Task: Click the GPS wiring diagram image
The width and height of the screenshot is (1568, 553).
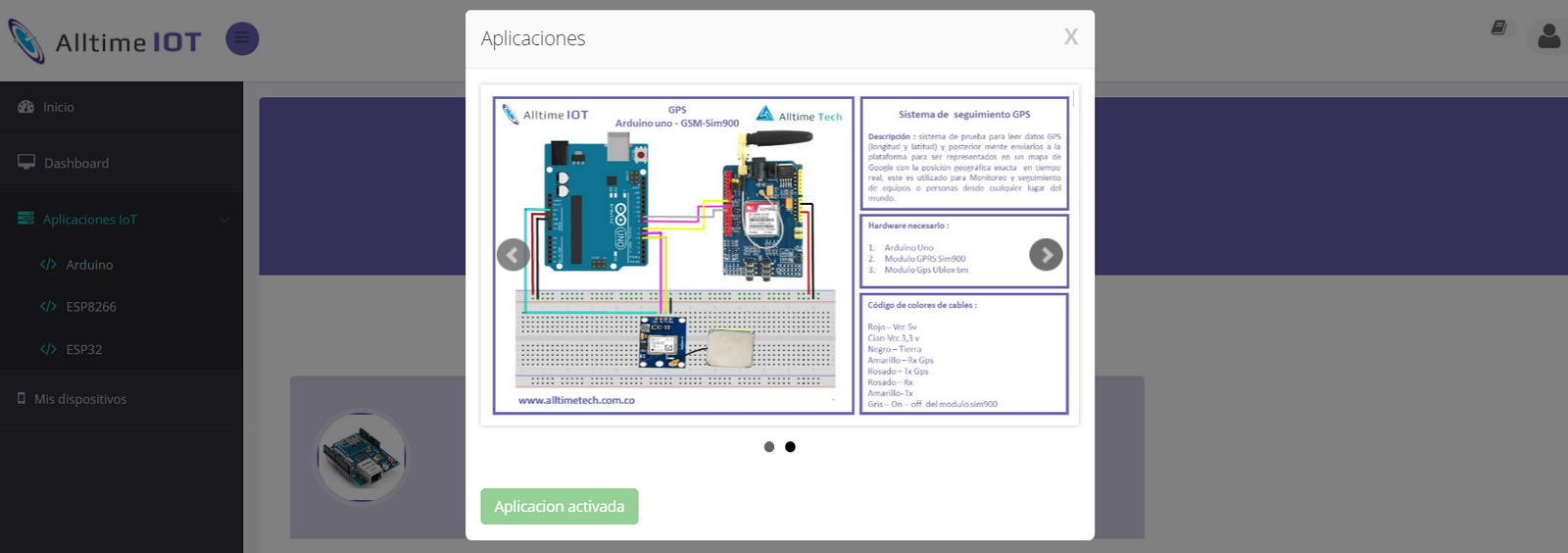Action: coord(673,255)
